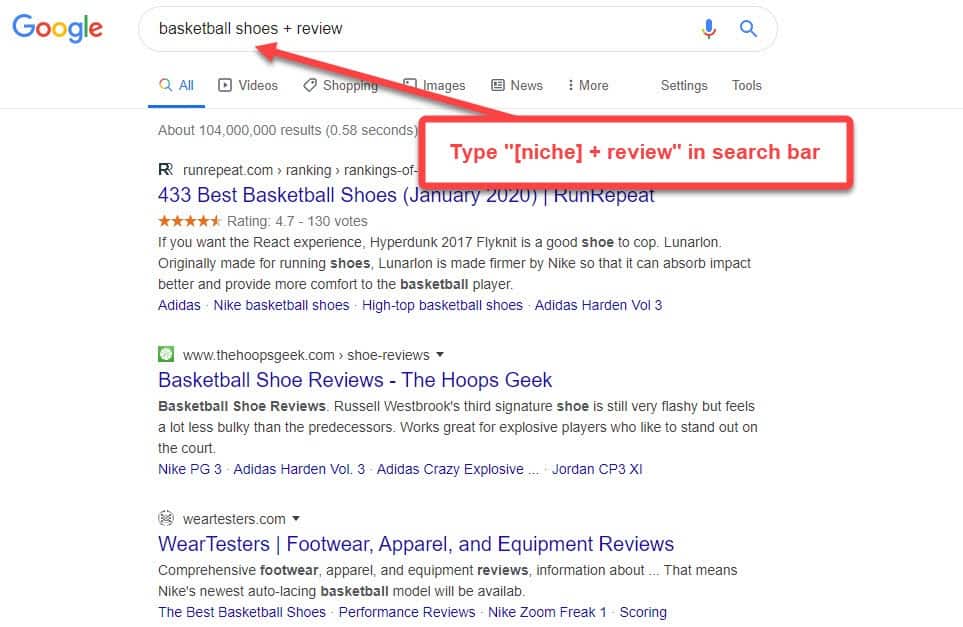Viewport: 963px width, 627px height.
Task: Click the Hoops Geek green favicon
Action: (x=166, y=354)
